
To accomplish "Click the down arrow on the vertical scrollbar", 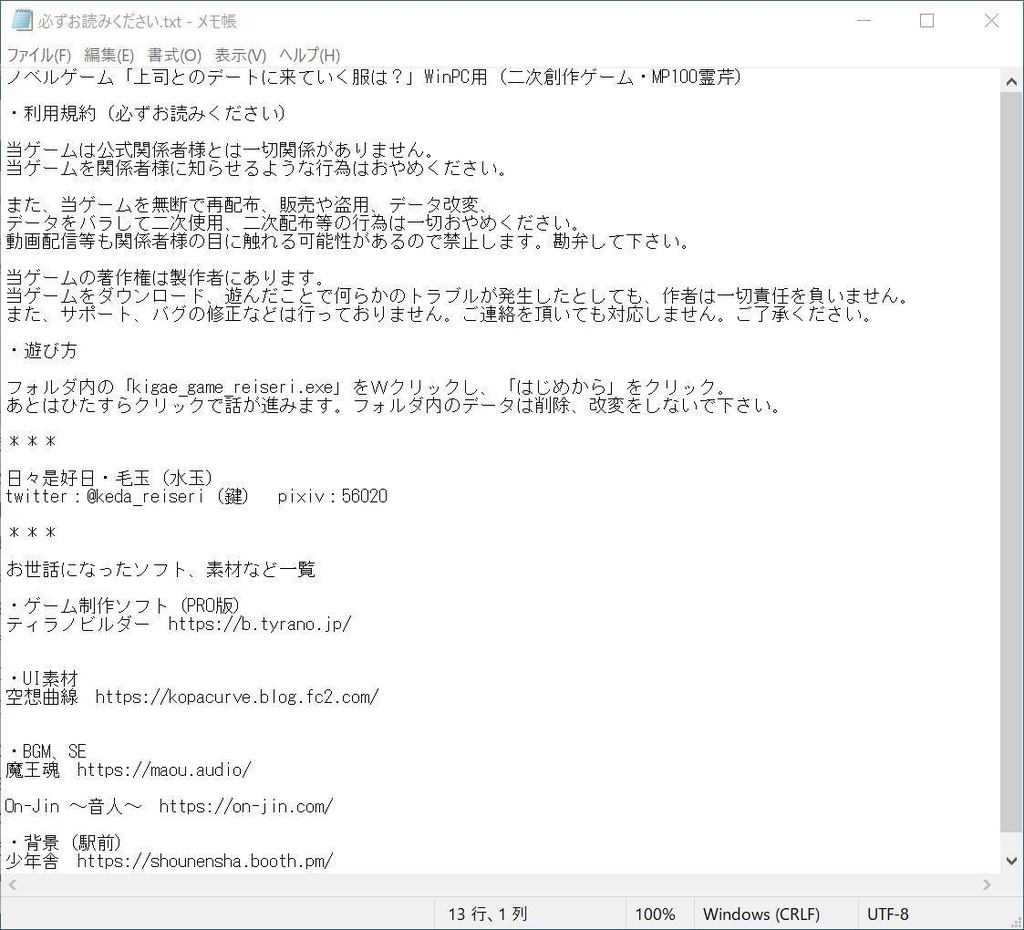I will [x=1012, y=861].
